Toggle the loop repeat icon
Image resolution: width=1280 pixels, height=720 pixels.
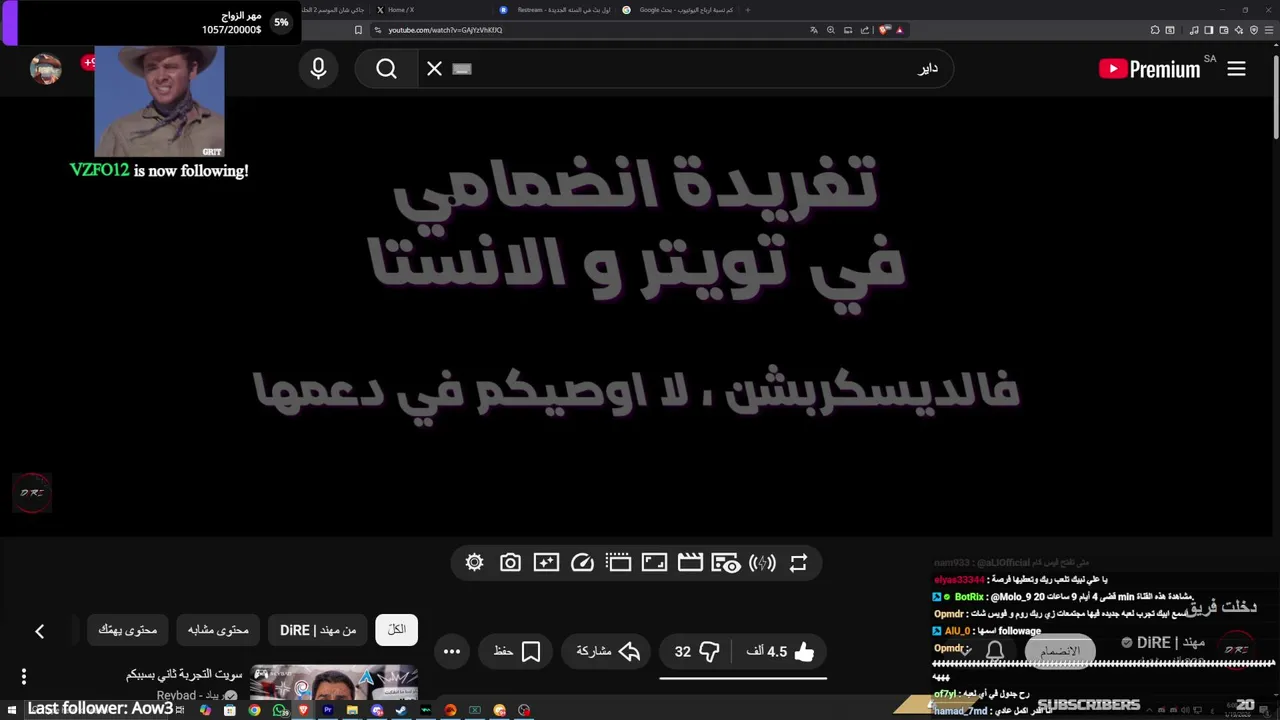tap(798, 563)
